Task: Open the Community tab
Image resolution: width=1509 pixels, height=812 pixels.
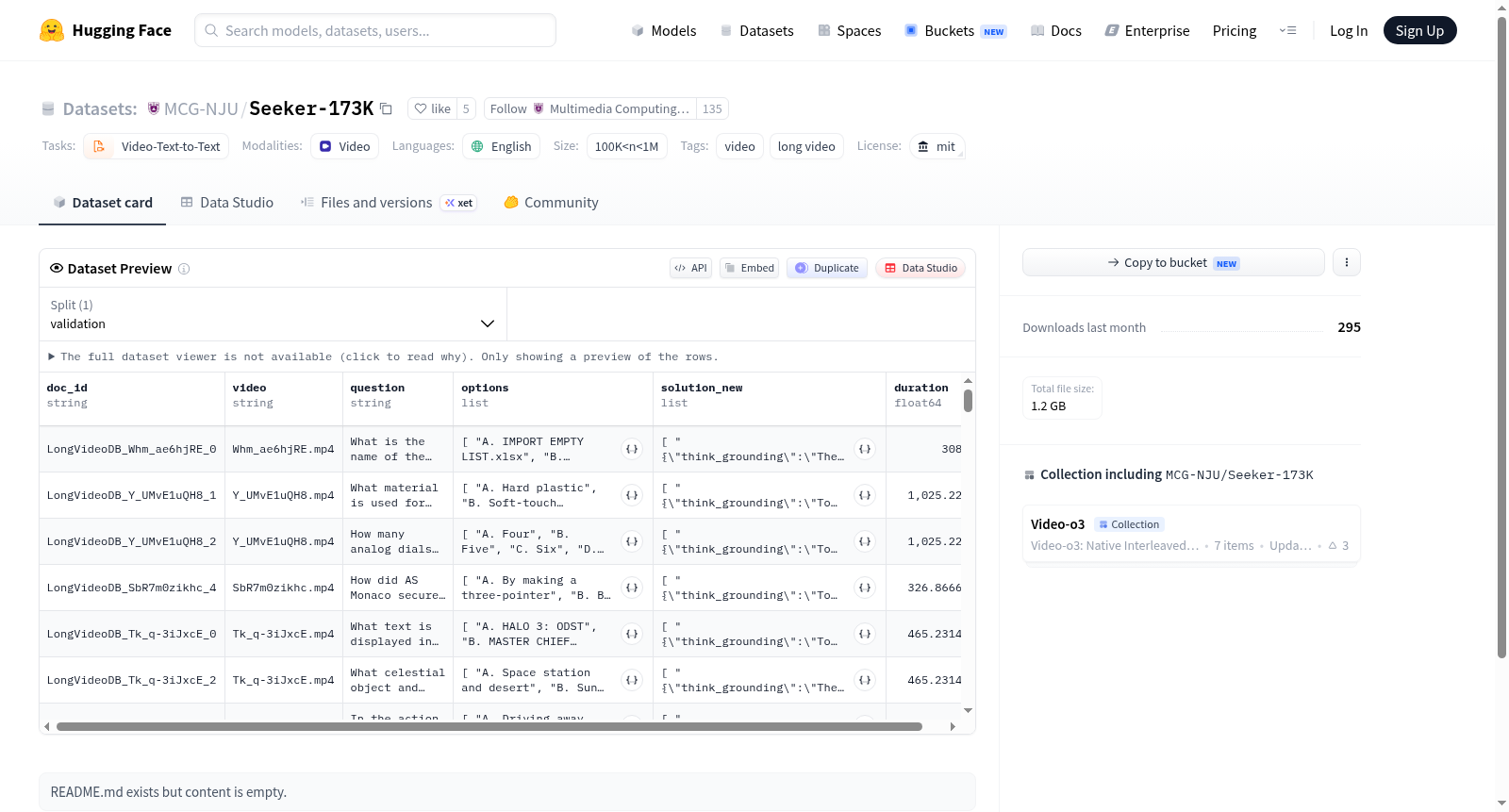Action: (x=551, y=203)
